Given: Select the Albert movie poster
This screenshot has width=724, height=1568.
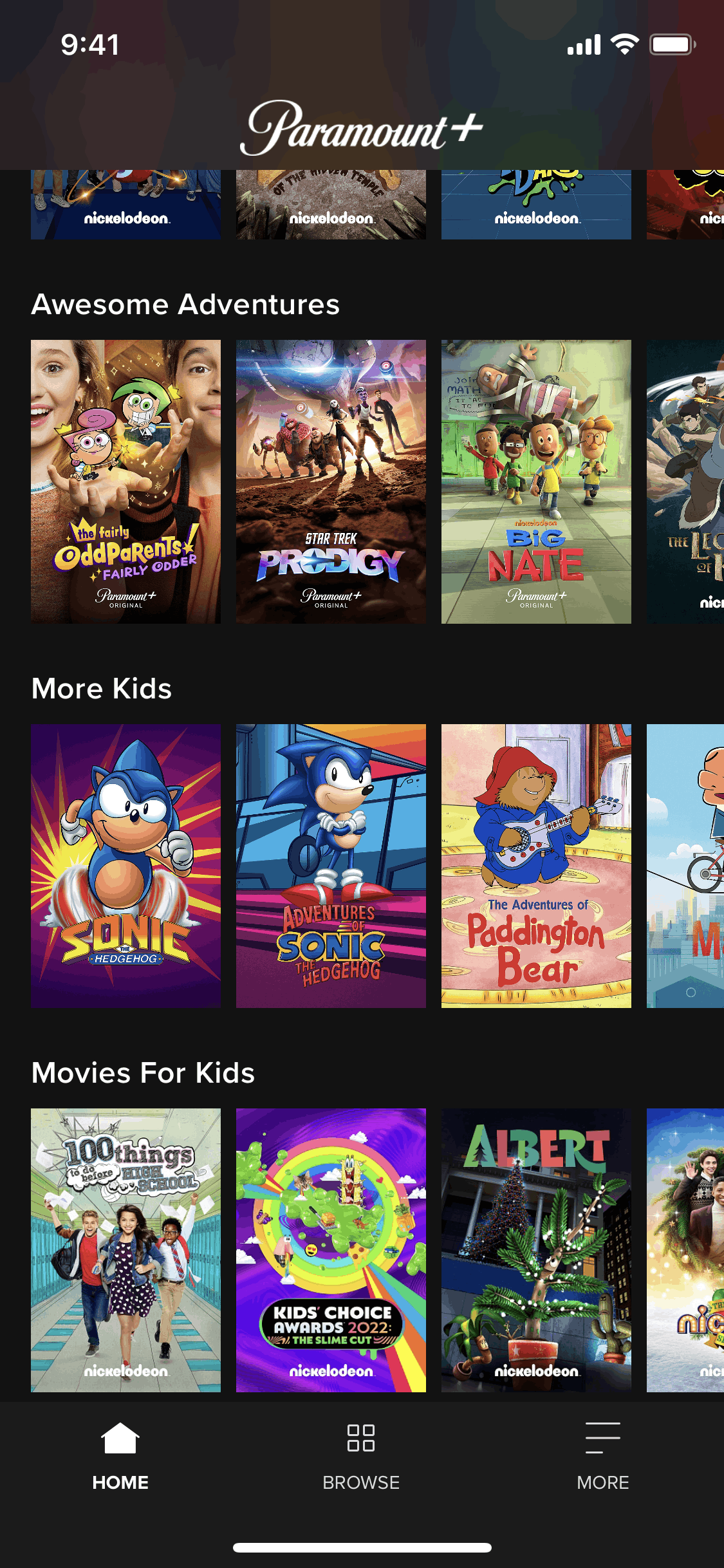Looking at the screenshot, I should [x=536, y=1250].
